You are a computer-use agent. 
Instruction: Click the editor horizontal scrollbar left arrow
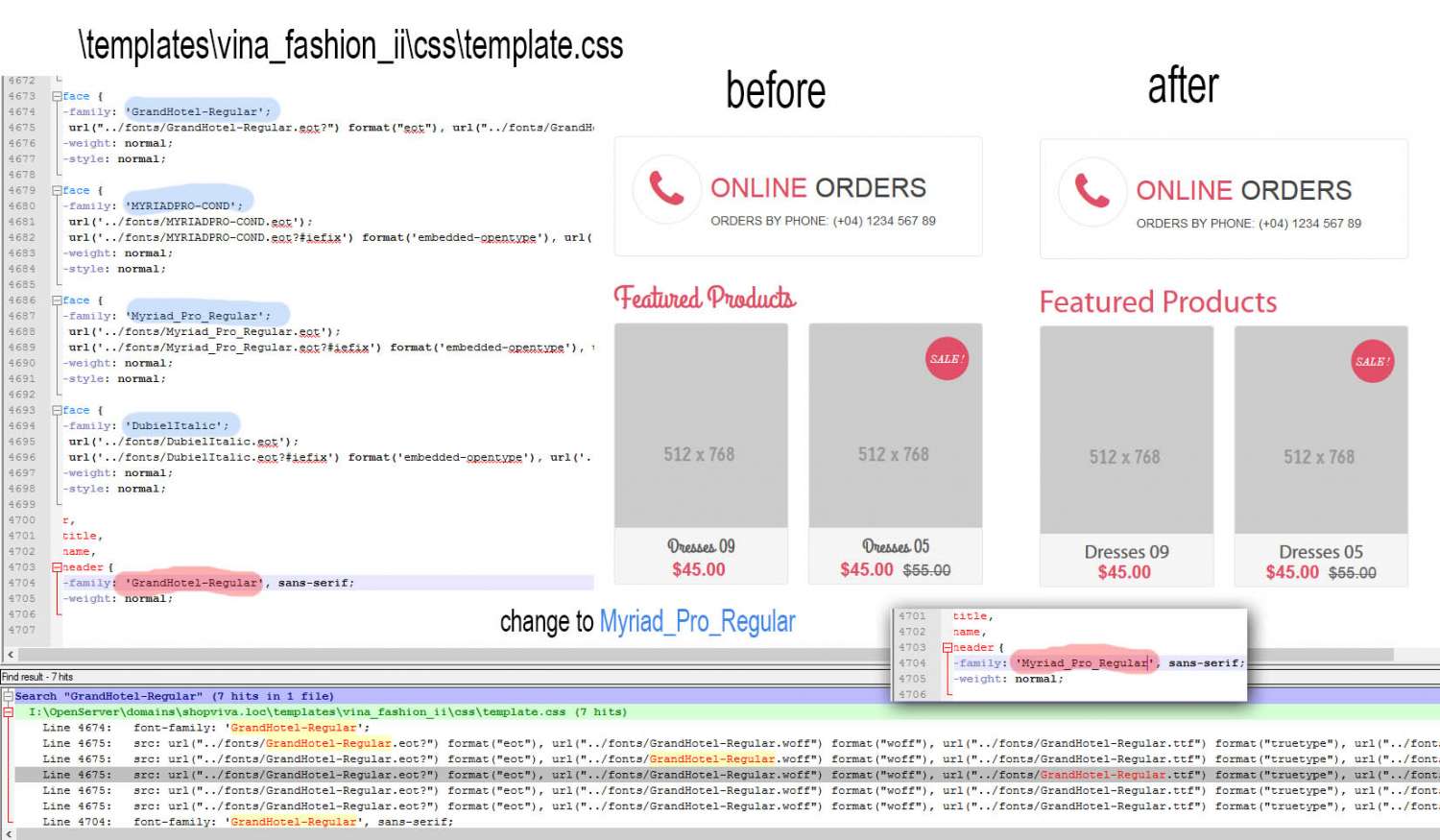(x=11, y=655)
